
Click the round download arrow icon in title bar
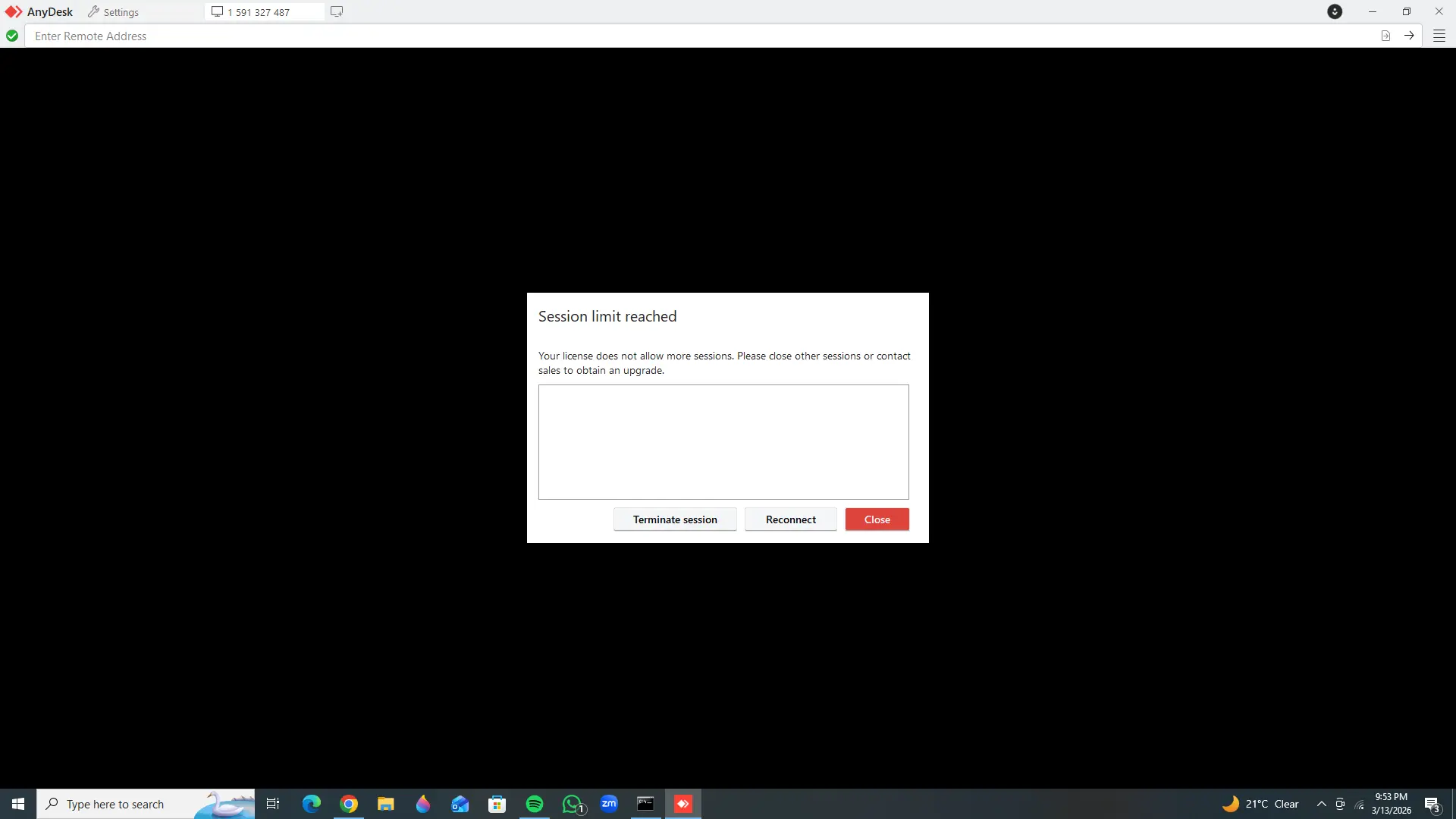[1335, 11]
